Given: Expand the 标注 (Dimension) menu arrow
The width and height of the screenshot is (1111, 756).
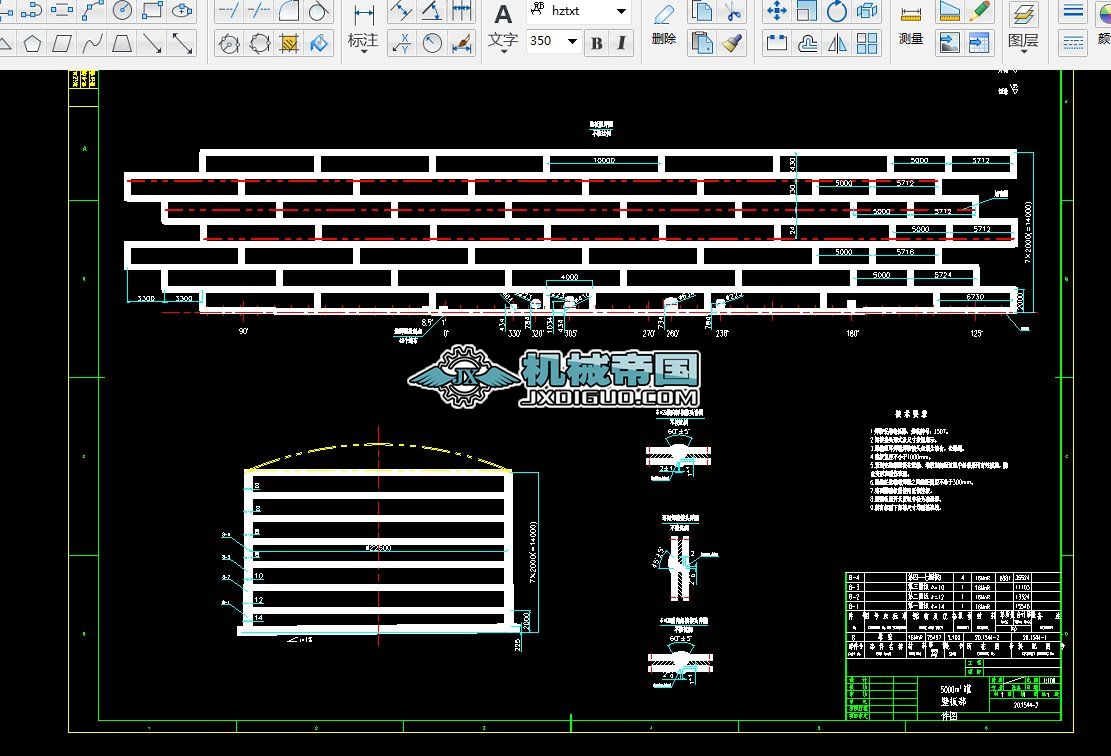Looking at the screenshot, I should (x=363, y=53).
